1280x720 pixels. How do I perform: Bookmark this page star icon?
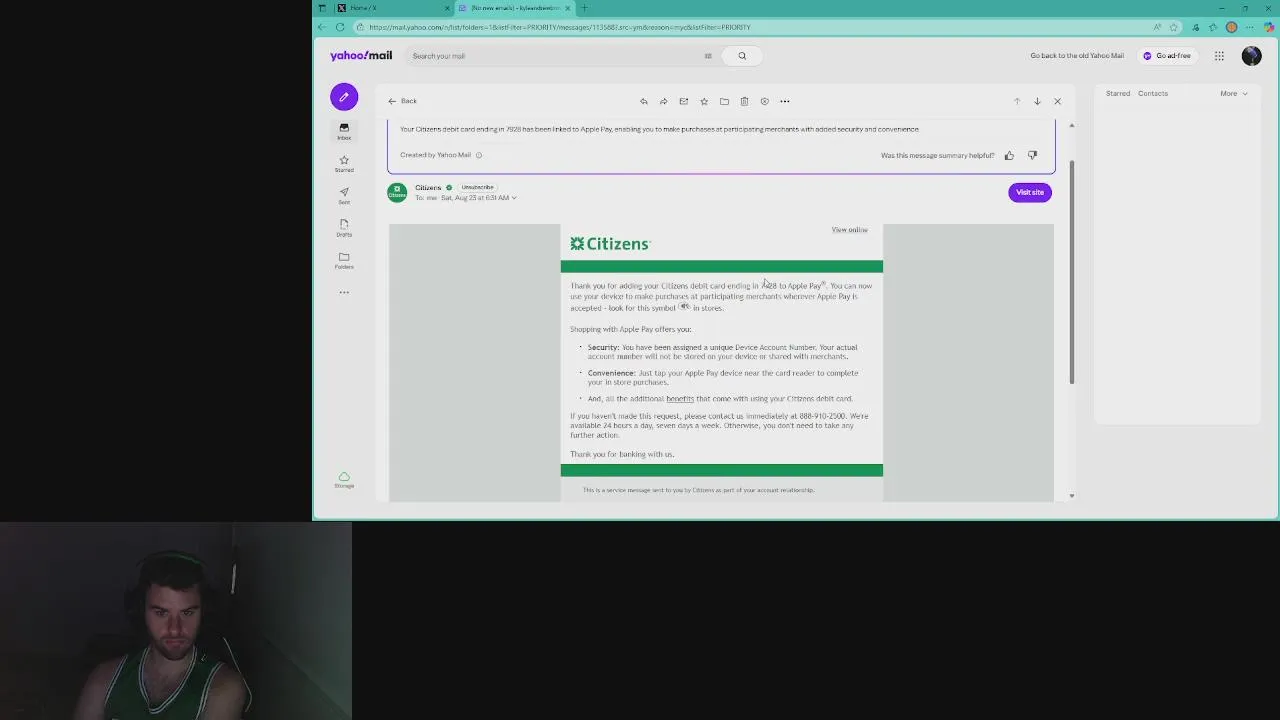(x=1174, y=27)
